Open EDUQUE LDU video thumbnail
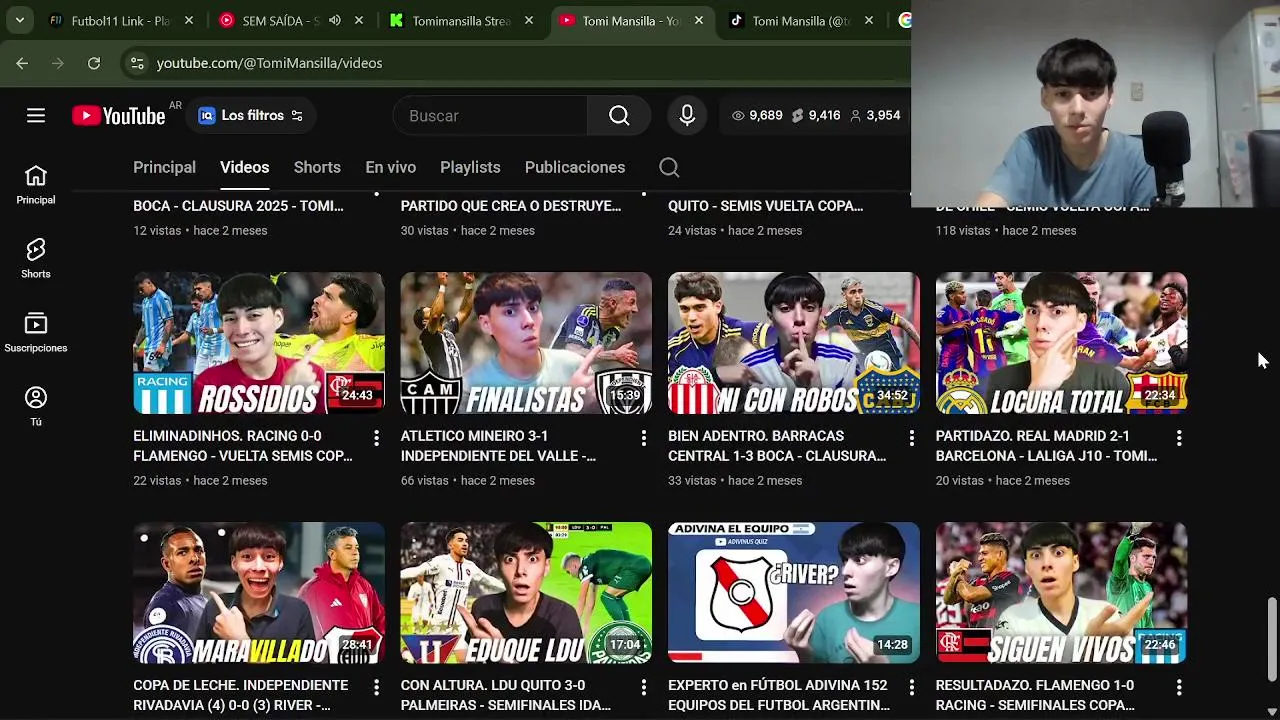The width and height of the screenshot is (1280, 720). (526, 593)
